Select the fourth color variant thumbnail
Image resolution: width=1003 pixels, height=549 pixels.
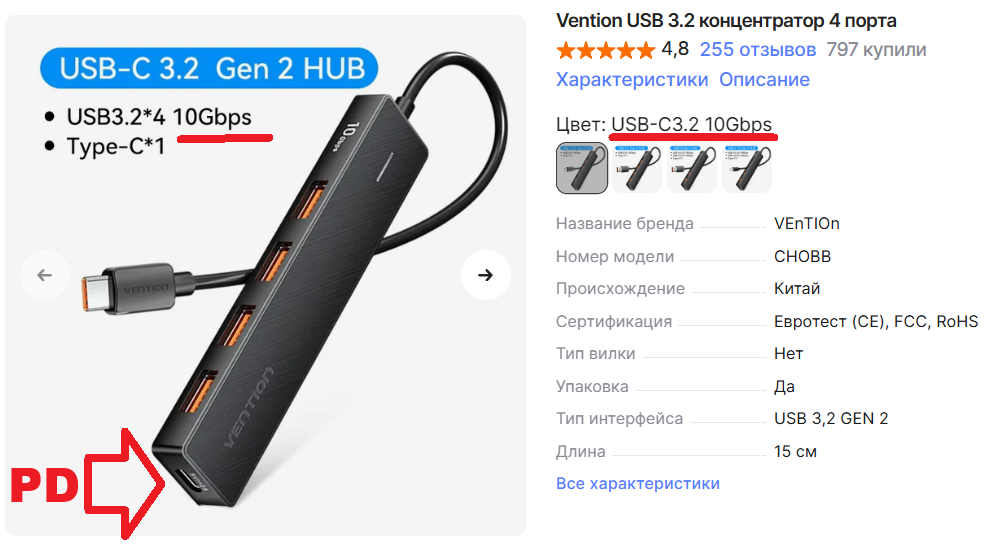point(746,168)
